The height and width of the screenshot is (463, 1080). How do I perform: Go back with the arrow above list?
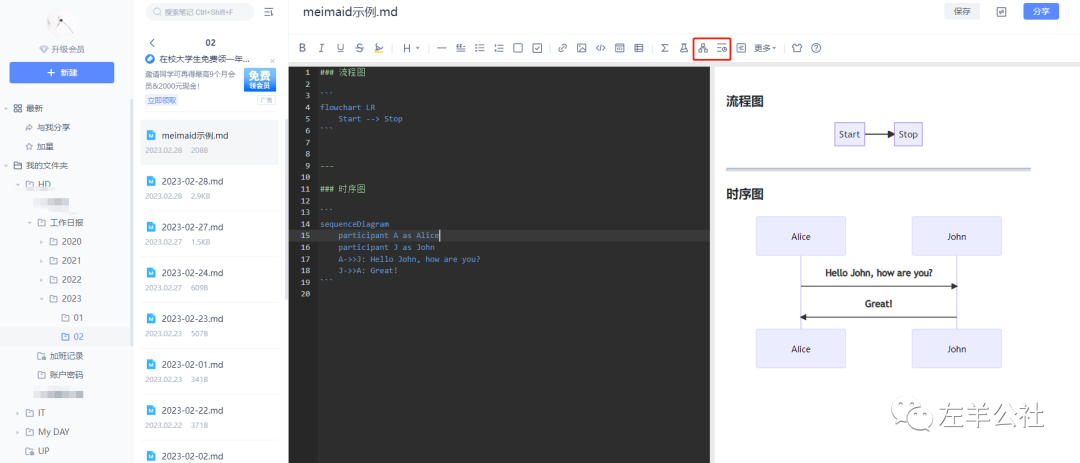click(x=152, y=43)
